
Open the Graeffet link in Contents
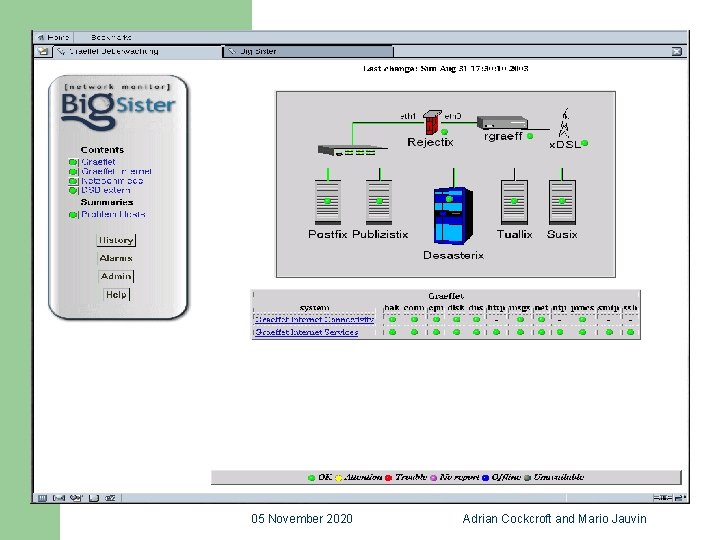[98, 162]
